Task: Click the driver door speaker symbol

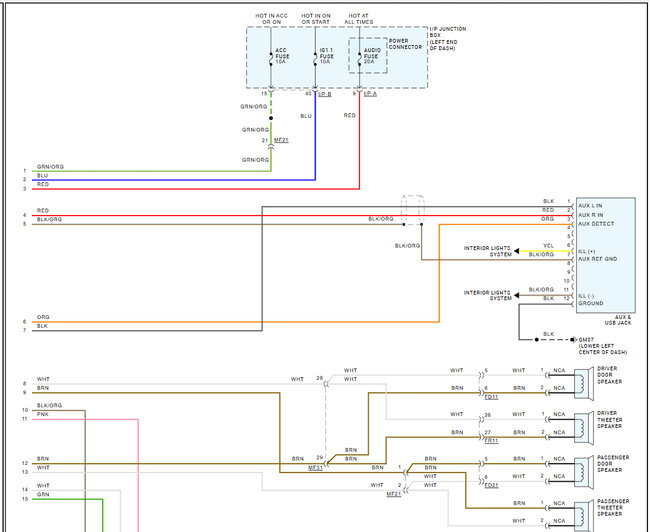Action: coord(585,382)
